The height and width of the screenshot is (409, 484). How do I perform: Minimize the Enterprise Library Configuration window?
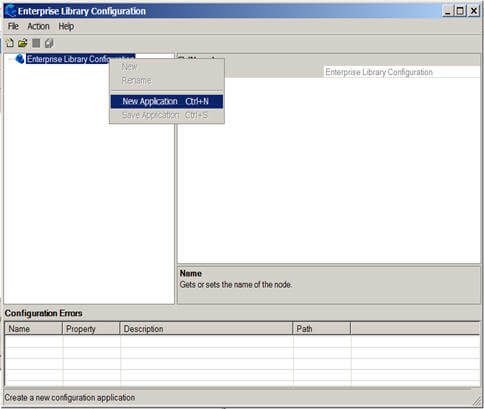(448, 11)
